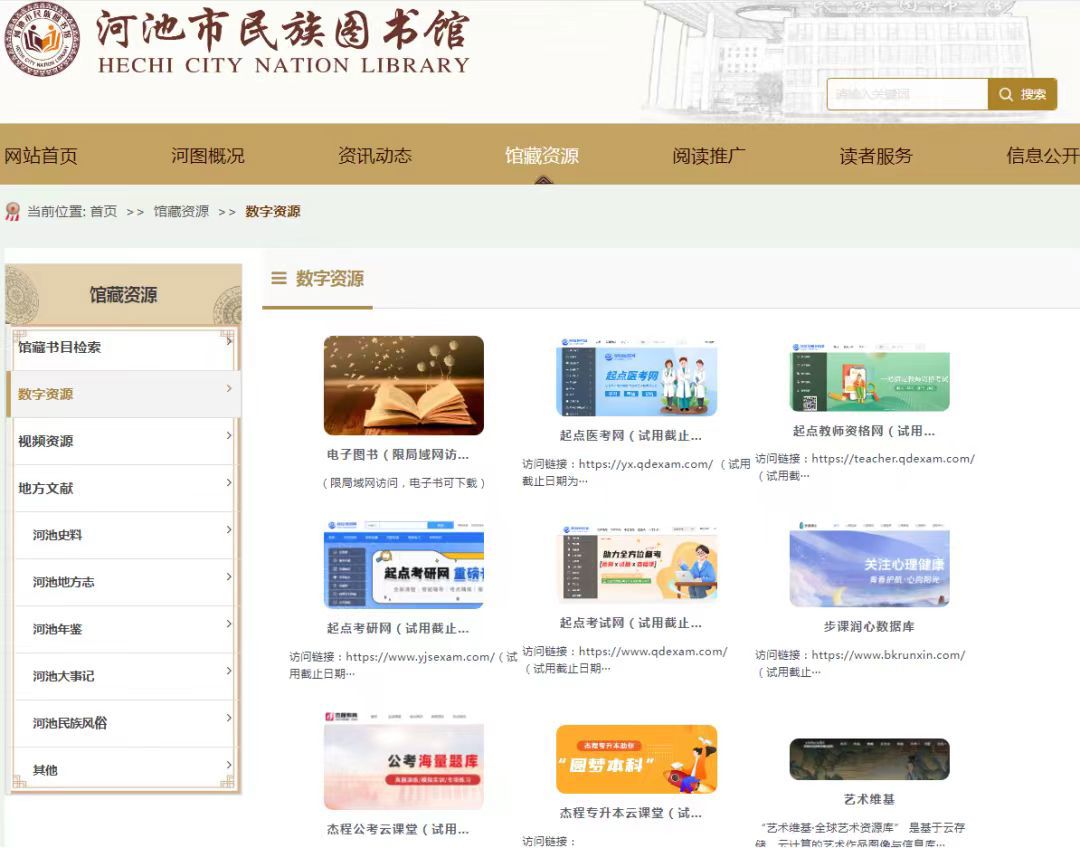Screen dimensions: 1080x848
Task: Click the 首页 breadcrumb link
Action: tap(103, 212)
